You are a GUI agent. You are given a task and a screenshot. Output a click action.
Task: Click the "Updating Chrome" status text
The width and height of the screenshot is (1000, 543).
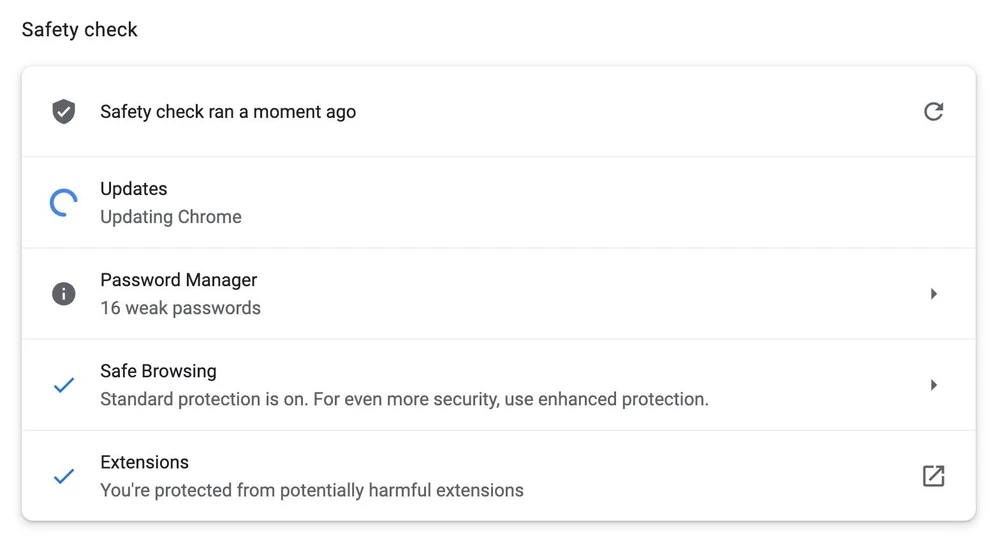click(x=171, y=217)
